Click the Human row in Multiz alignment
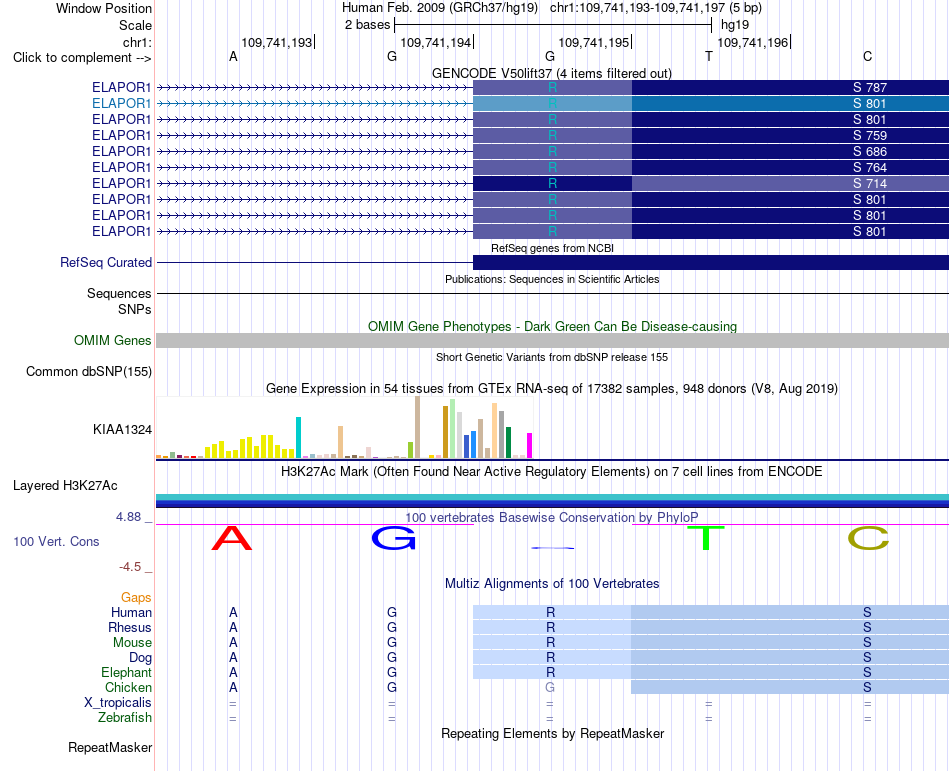This screenshot has width=950, height=771. [553, 612]
